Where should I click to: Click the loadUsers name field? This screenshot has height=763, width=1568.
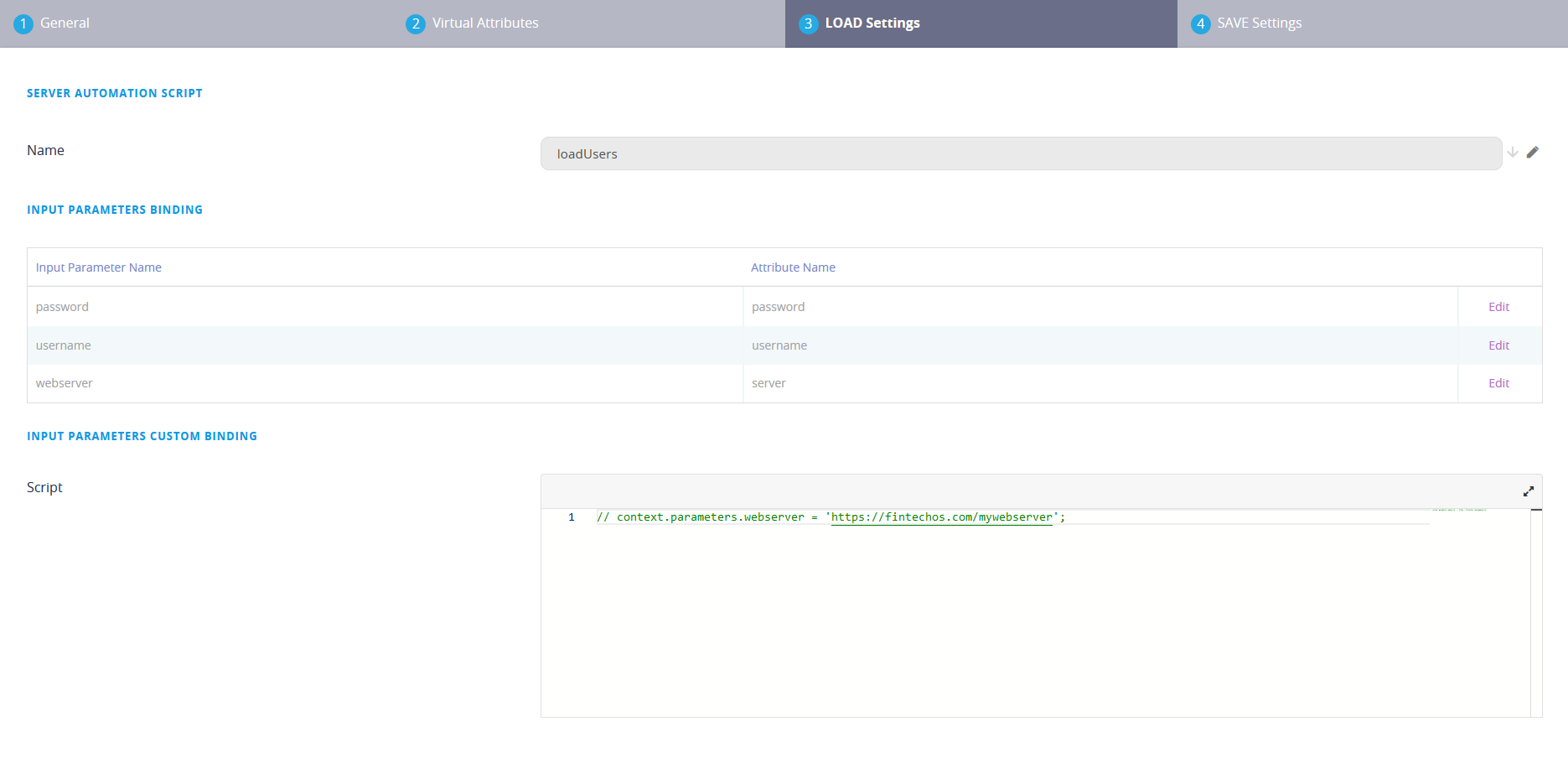tap(922, 153)
